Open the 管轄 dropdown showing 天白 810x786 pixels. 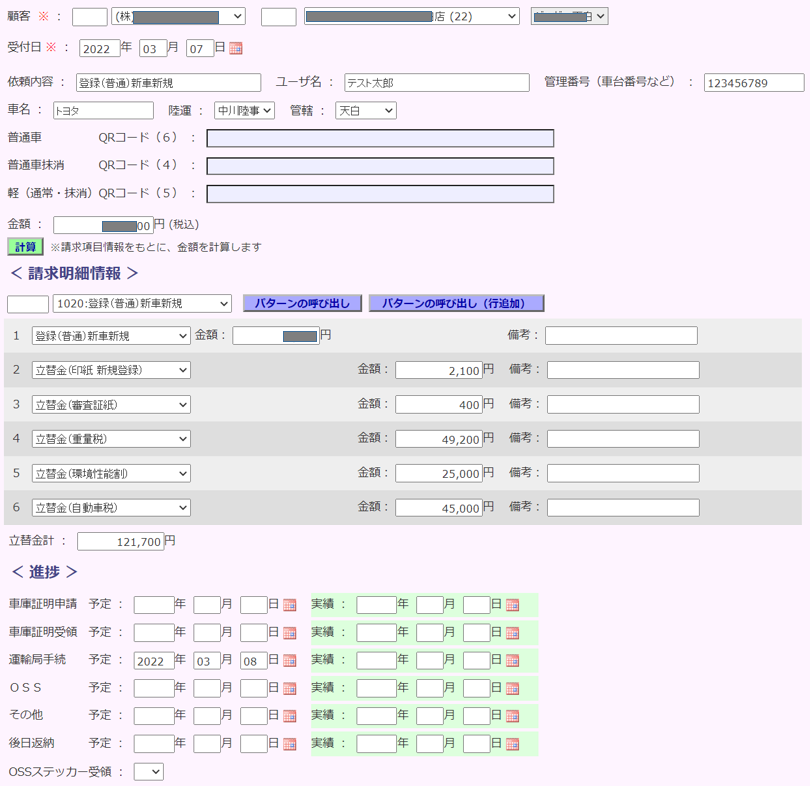pos(363,110)
